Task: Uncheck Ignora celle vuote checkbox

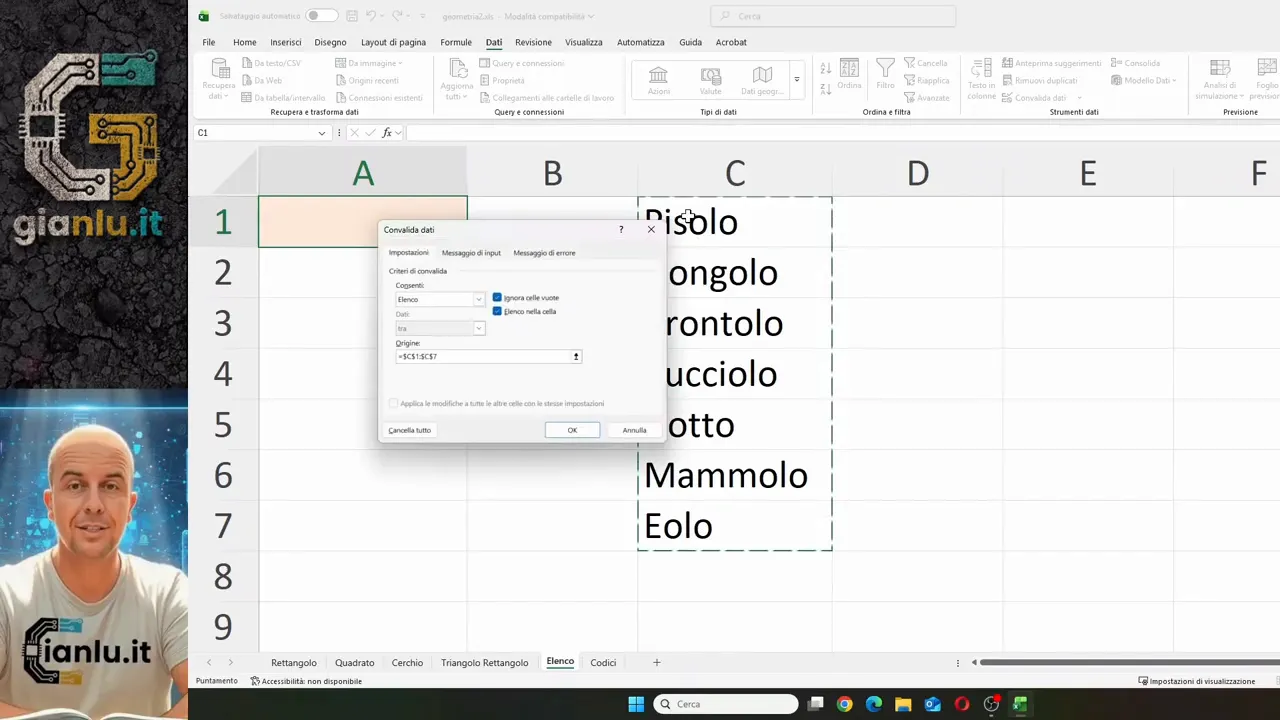Action: tap(497, 298)
